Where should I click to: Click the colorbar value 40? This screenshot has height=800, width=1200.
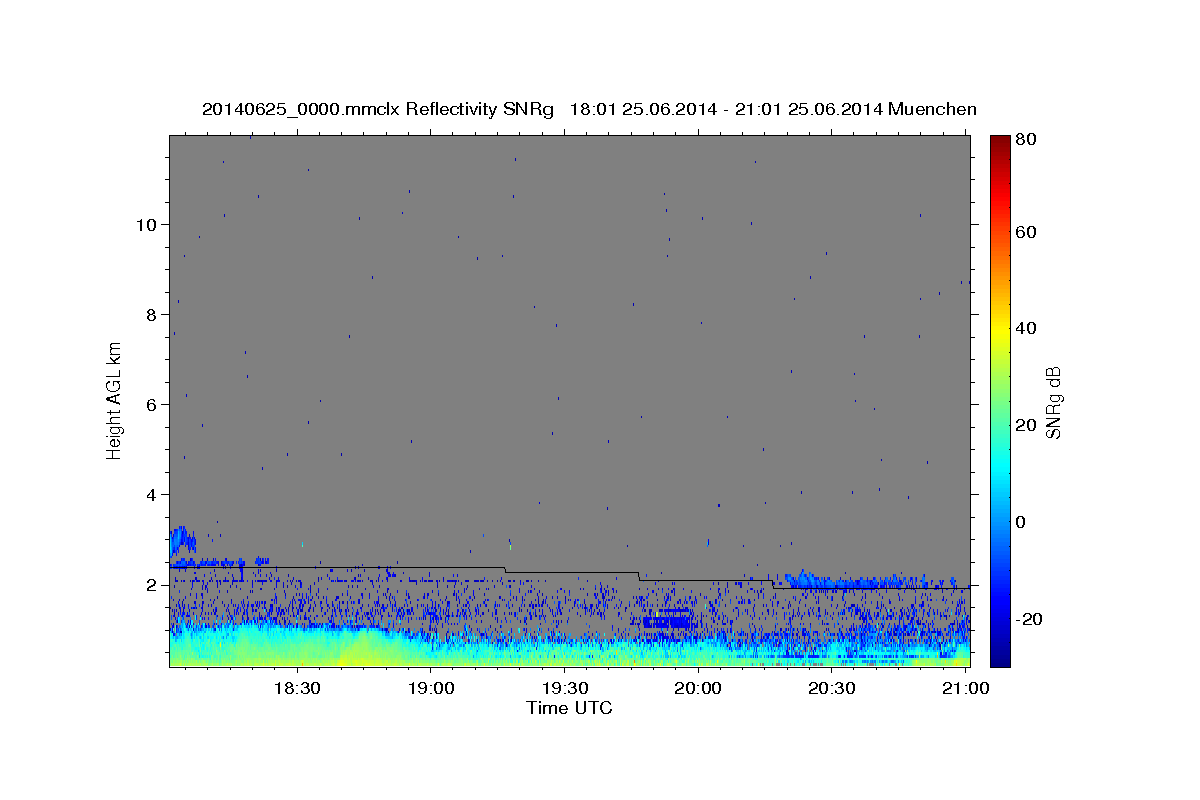[x=1028, y=328]
